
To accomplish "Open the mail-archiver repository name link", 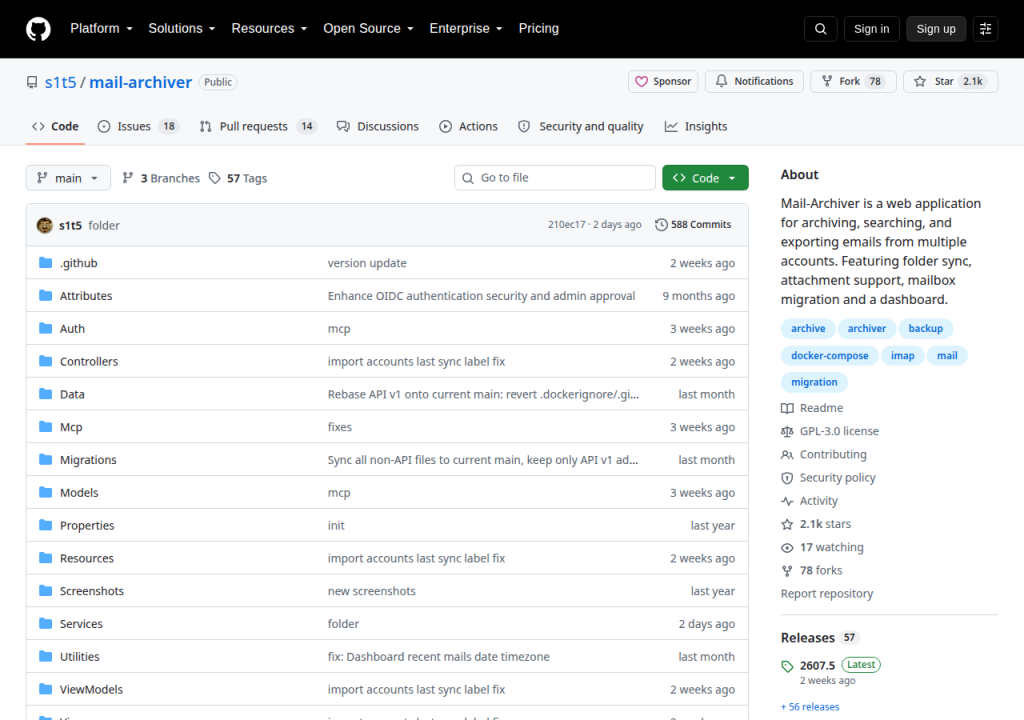I will pos(140,82).
